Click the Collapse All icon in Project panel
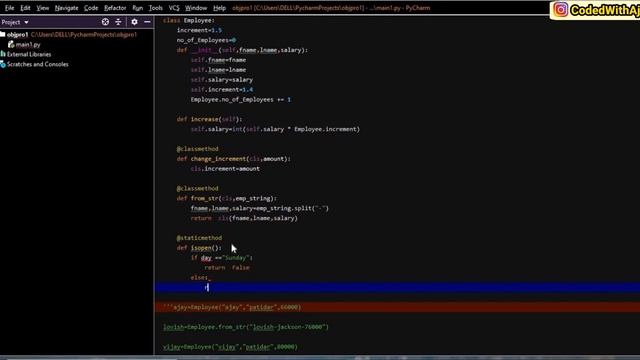This screenshot has width=640, height=360. (x=118, y=22)
